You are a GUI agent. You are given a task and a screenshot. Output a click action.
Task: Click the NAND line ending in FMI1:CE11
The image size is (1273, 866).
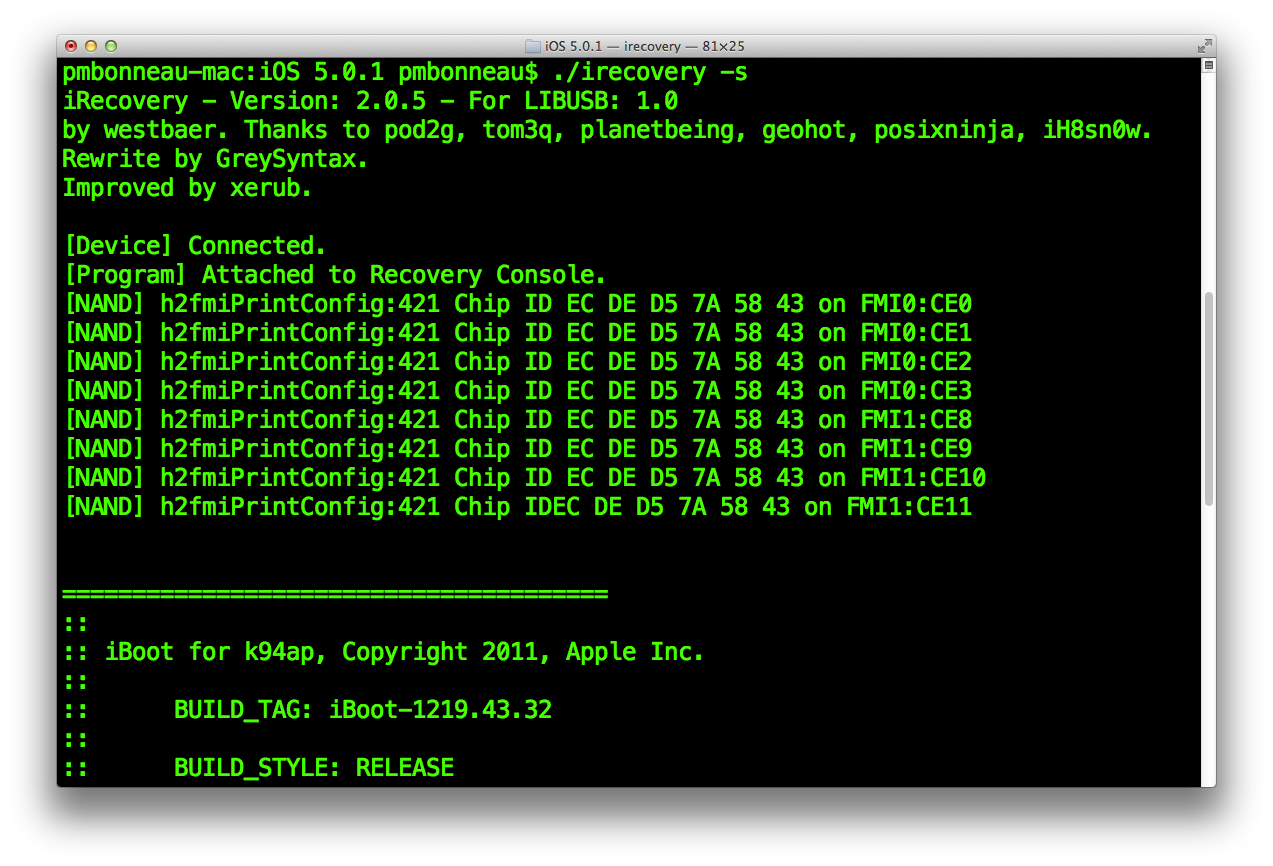(517, 507)
